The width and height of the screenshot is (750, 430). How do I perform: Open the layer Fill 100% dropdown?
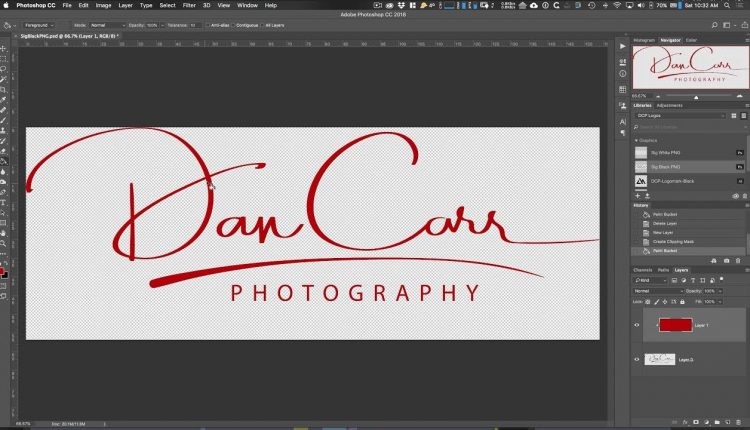(719, 302)
